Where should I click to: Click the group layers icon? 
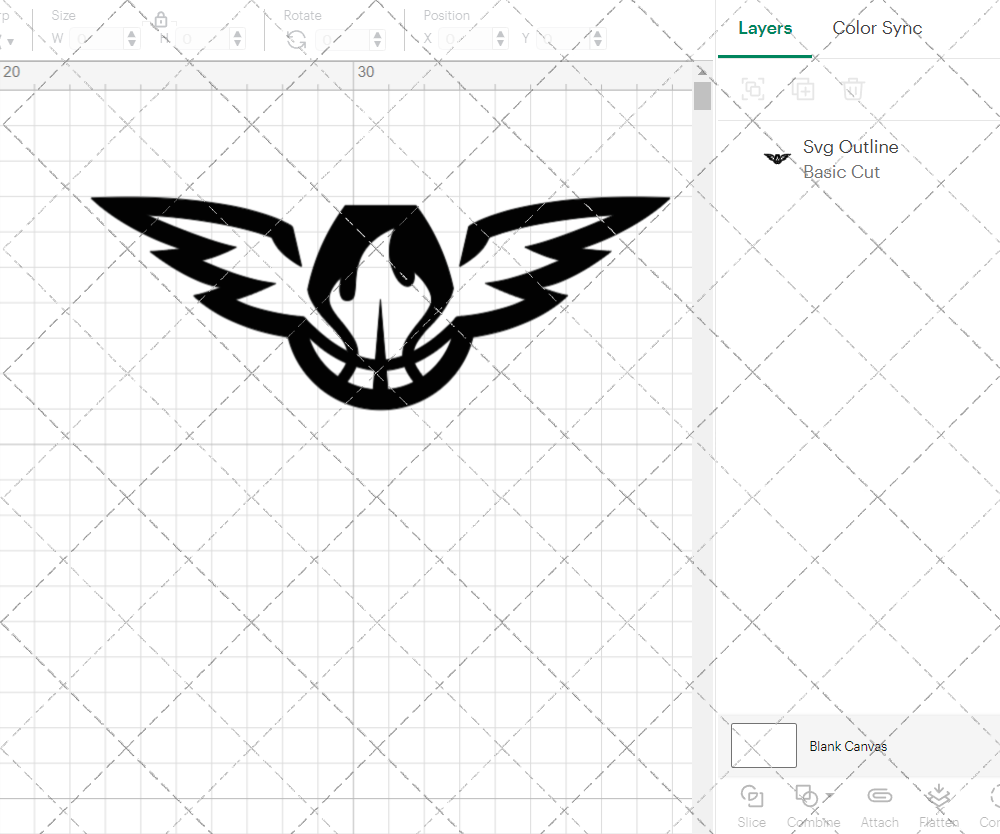point(753,89)
